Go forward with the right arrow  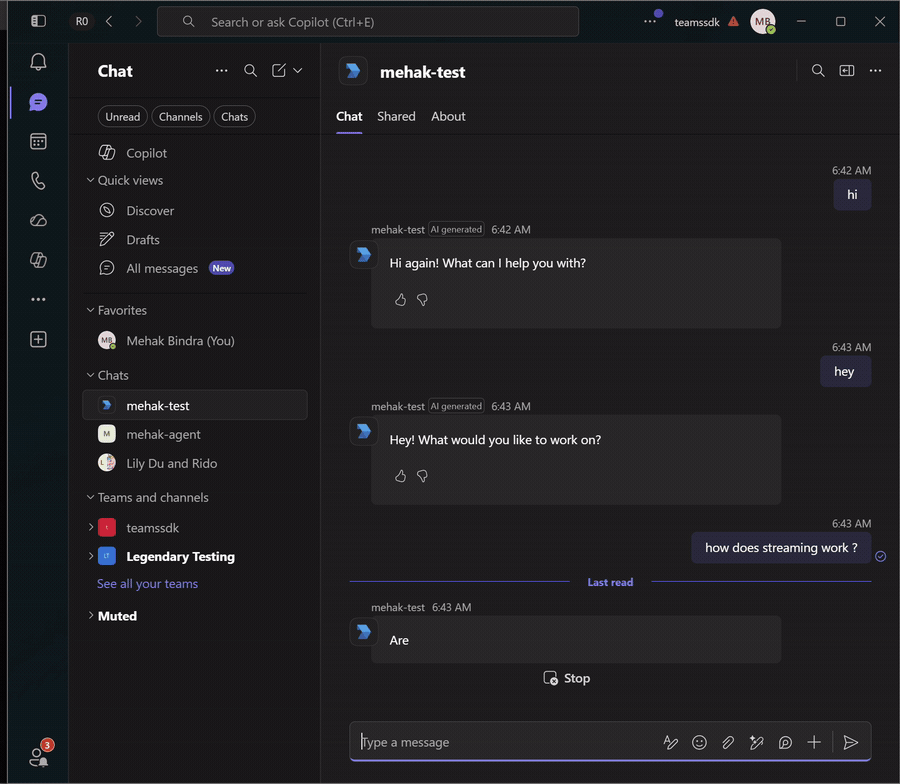tap(138, 21)
